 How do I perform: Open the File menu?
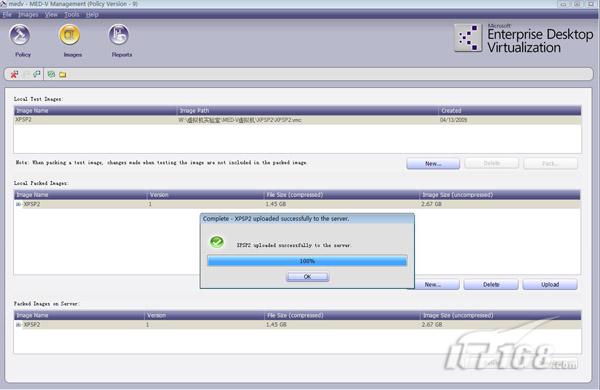7,15
